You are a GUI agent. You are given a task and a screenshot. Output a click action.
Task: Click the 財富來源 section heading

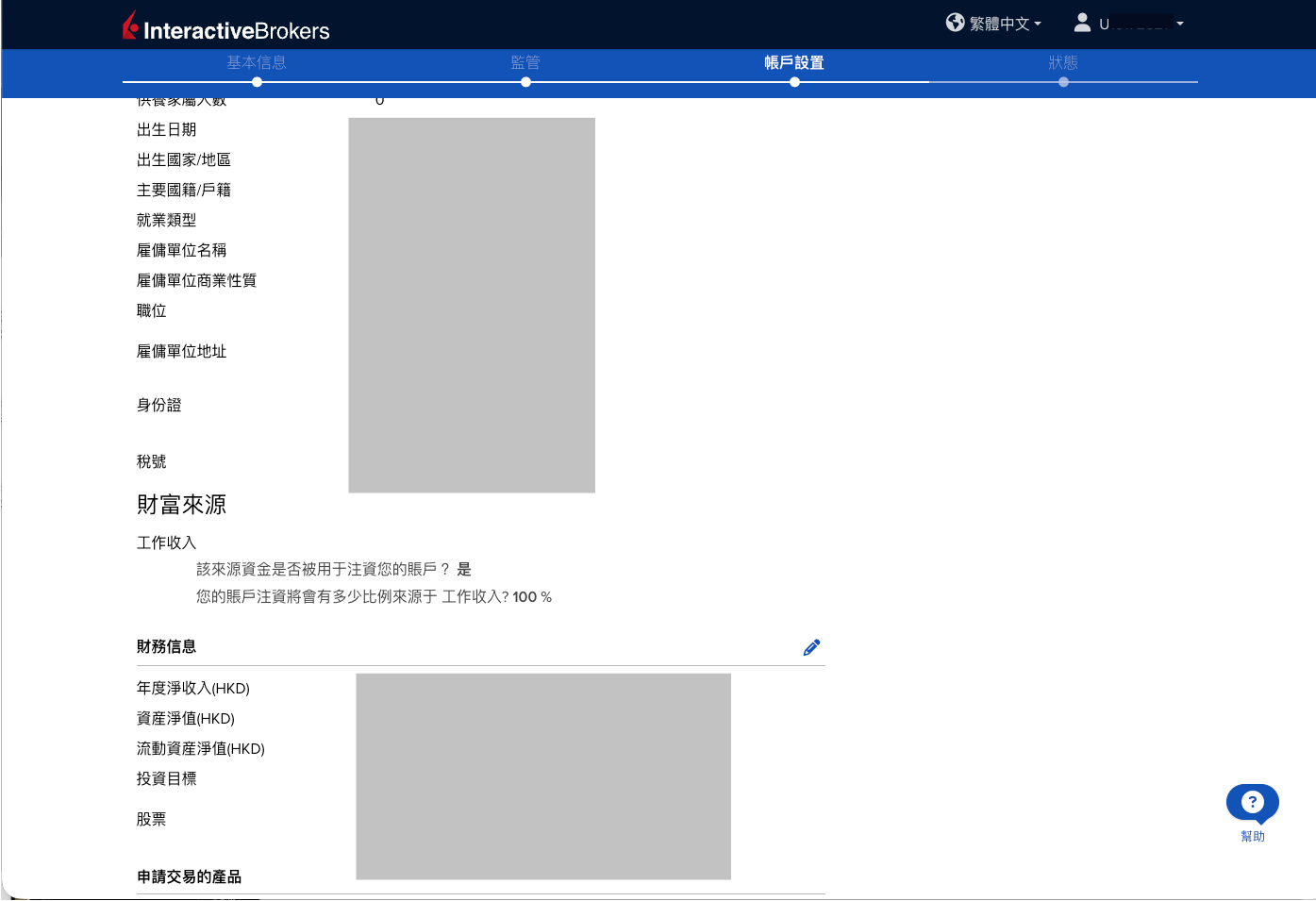(x=182, y=505)
